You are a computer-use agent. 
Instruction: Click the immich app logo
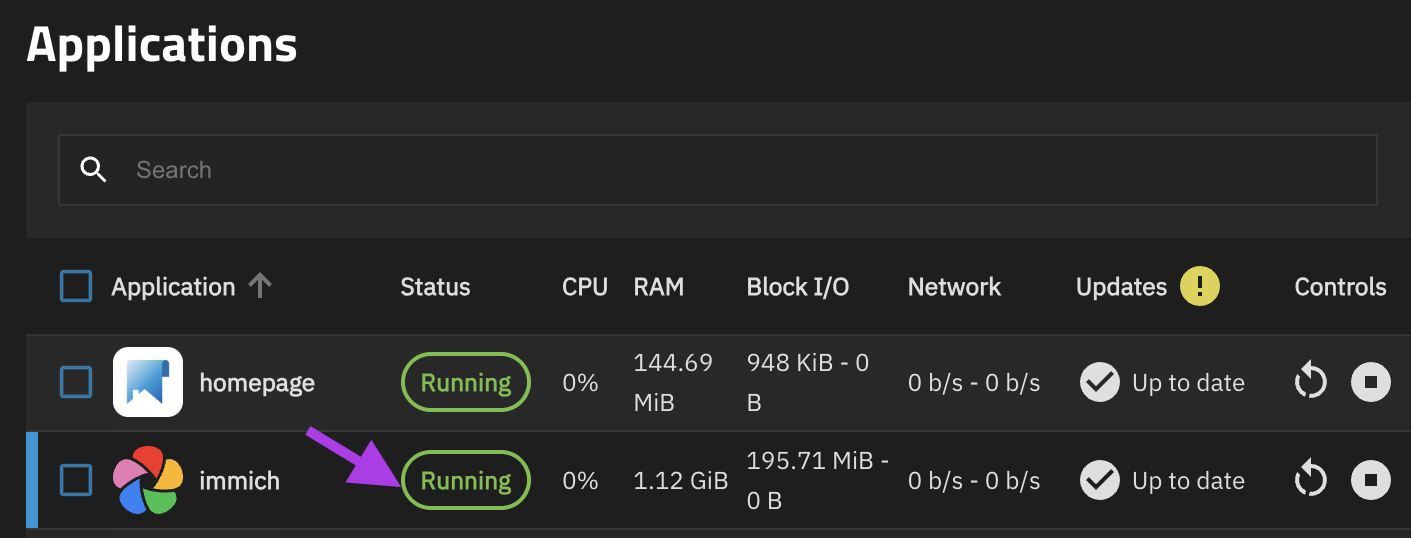coord(148,481)
